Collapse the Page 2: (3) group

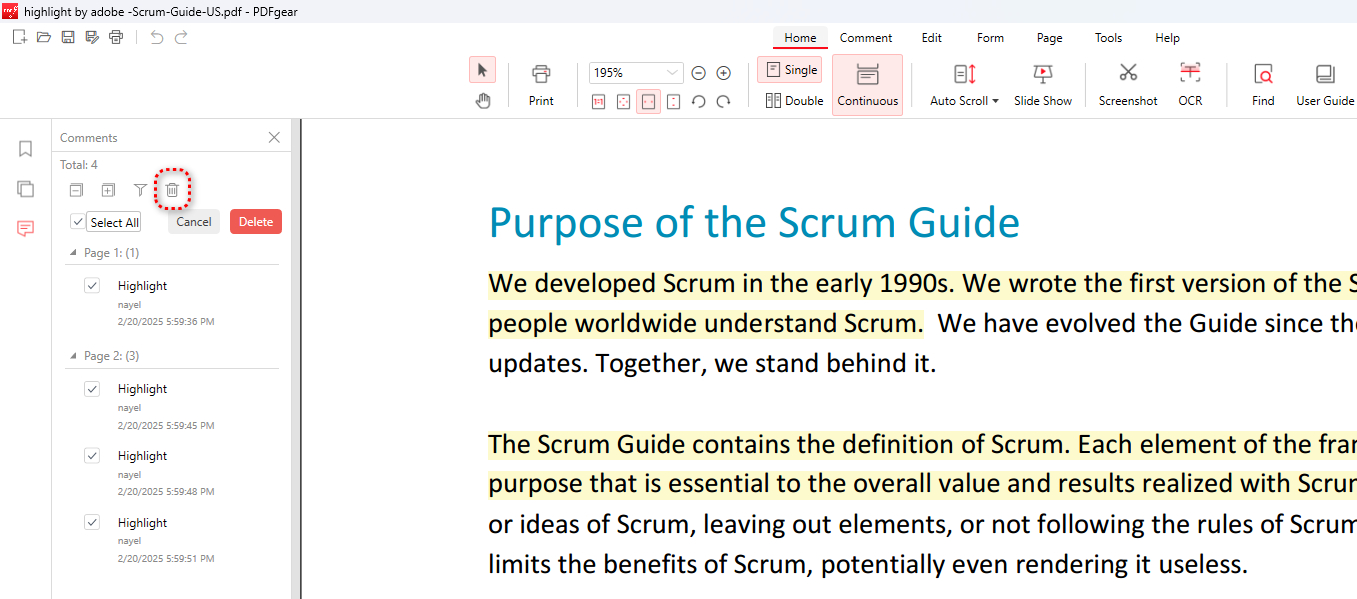click(73, 356)
